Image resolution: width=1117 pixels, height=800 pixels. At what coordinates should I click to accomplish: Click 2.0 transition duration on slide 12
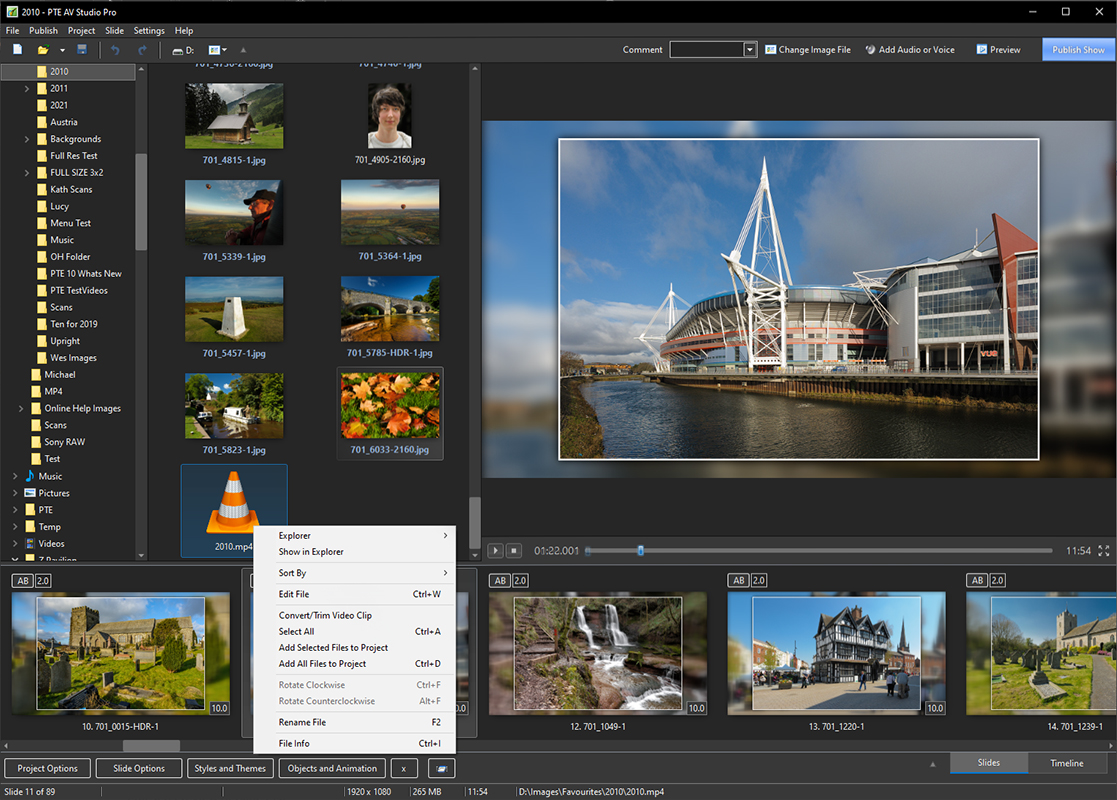[x=520, y=581]
